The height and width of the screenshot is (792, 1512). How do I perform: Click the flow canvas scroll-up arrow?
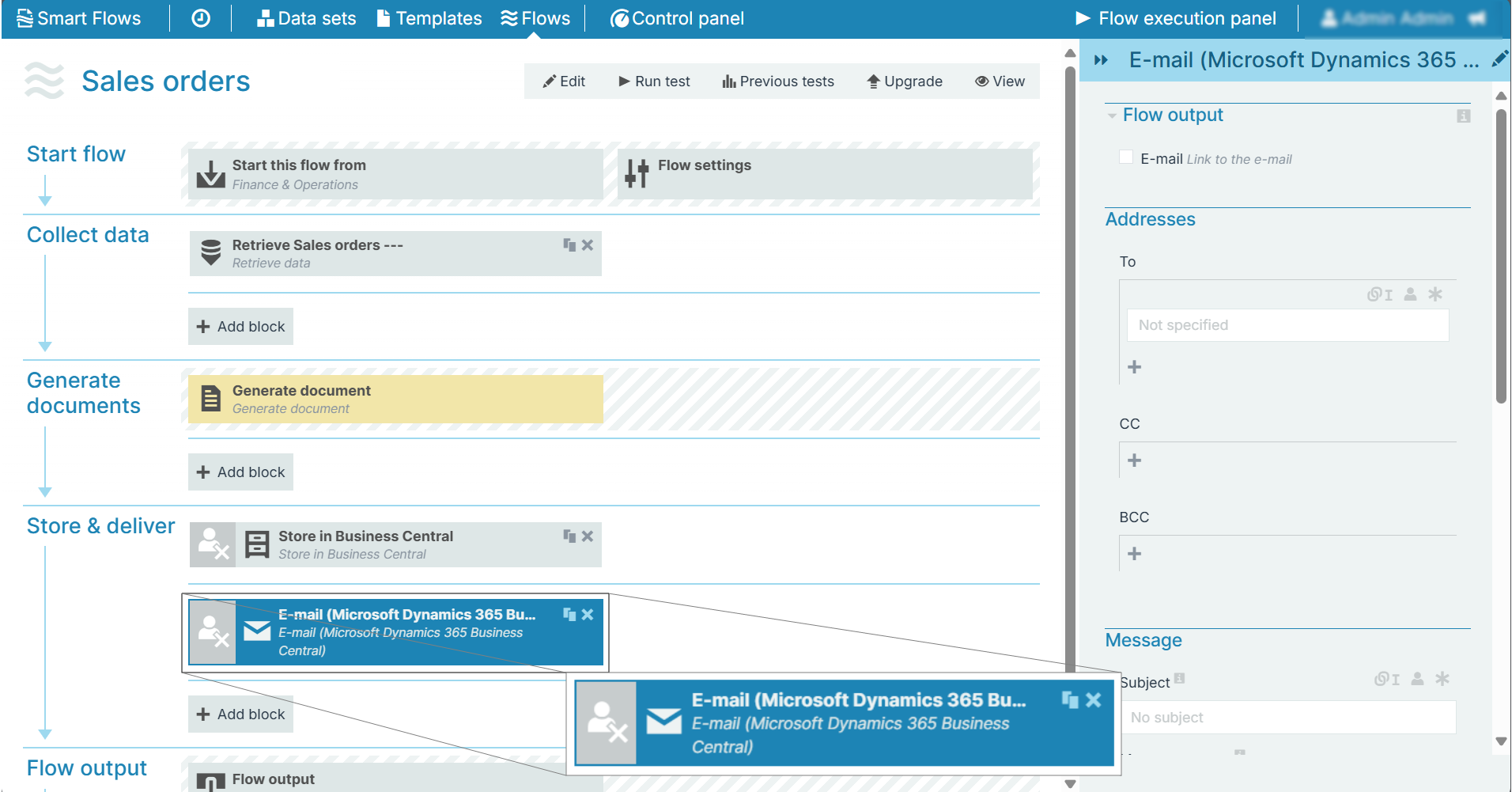point(1070,53)
